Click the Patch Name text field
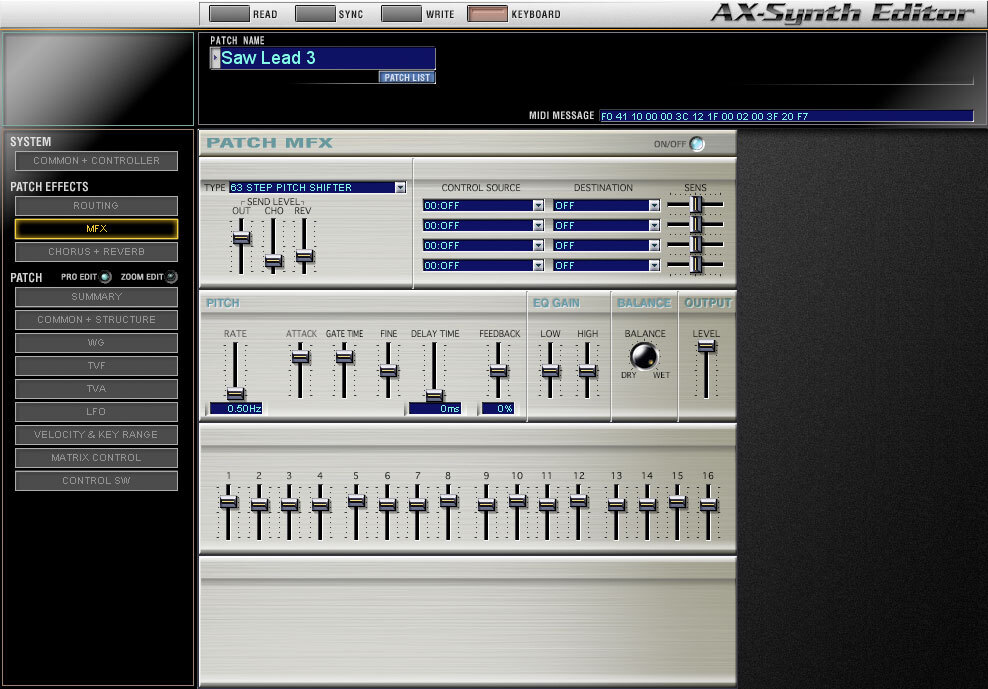The height and width of the screenshot is (689, 988). point(326,58)
